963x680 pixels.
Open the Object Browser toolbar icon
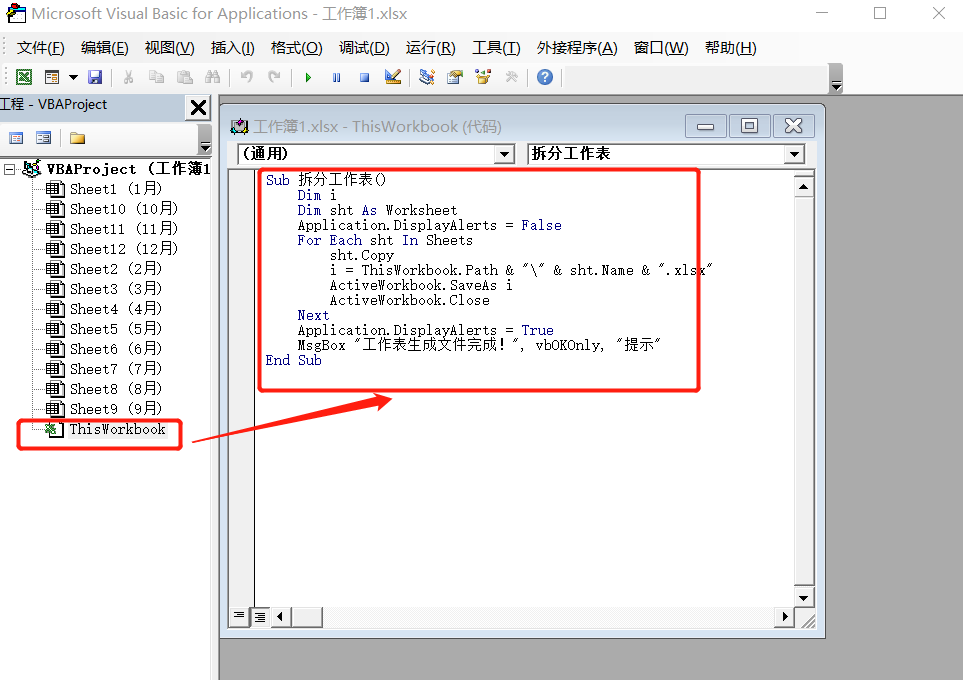(x=483, y=77)
